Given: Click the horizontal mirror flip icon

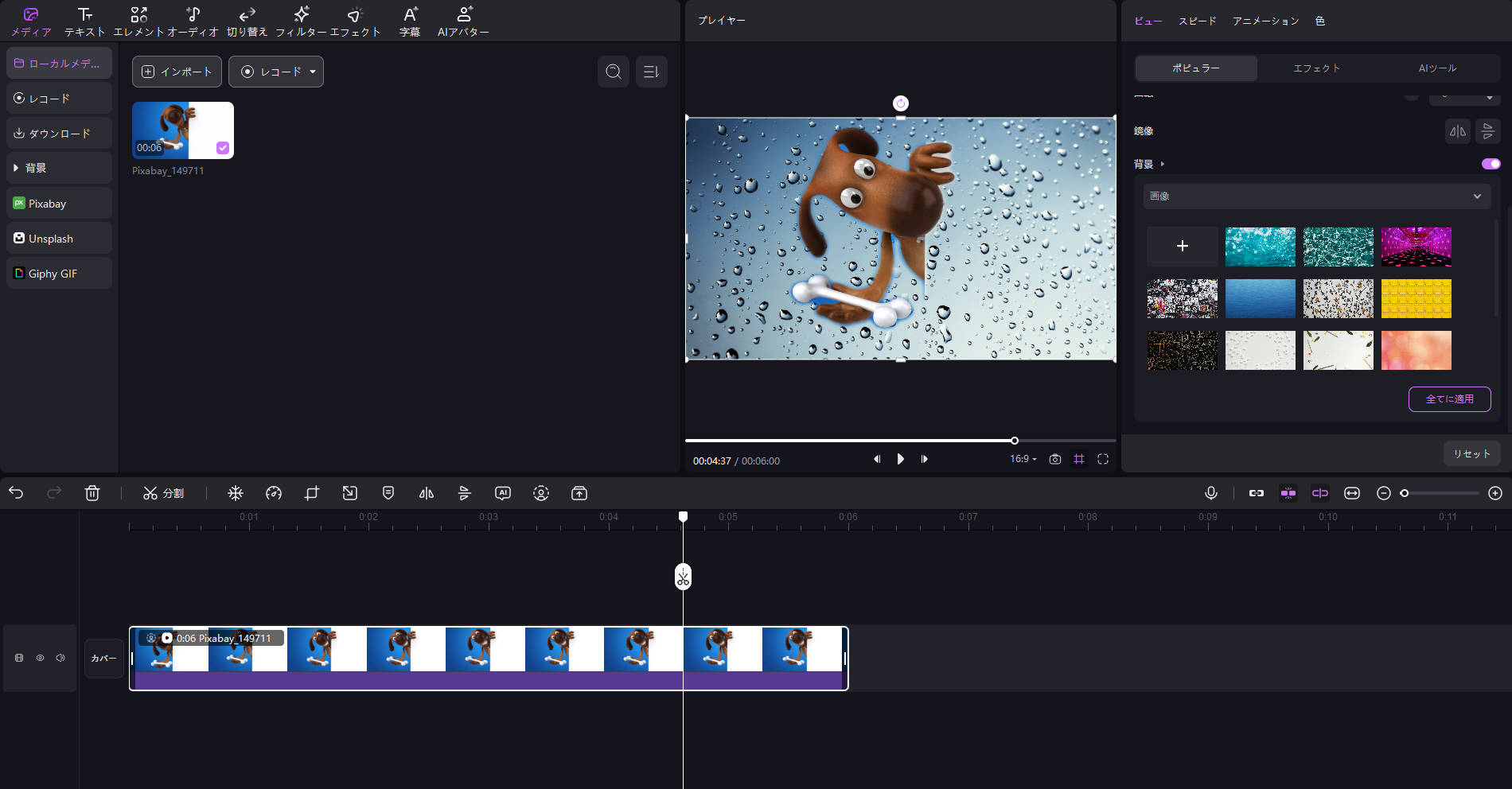Looking at the screenshot, I should (1458, 131).
